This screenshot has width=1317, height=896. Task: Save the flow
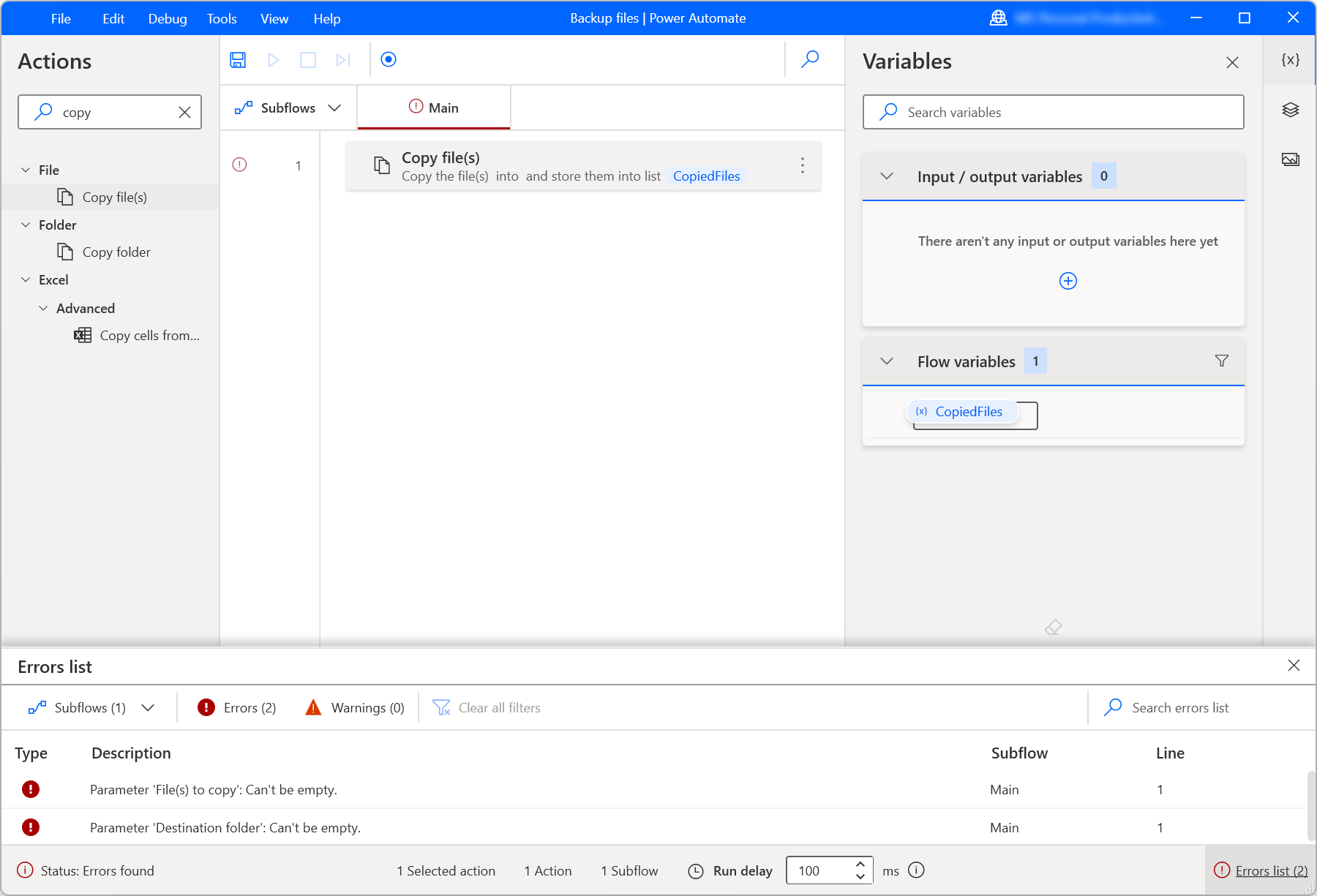tap(237, 60)
